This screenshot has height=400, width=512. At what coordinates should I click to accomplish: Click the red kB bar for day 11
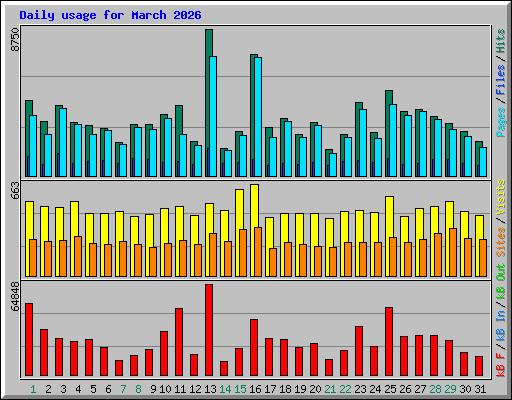[179, 342]
